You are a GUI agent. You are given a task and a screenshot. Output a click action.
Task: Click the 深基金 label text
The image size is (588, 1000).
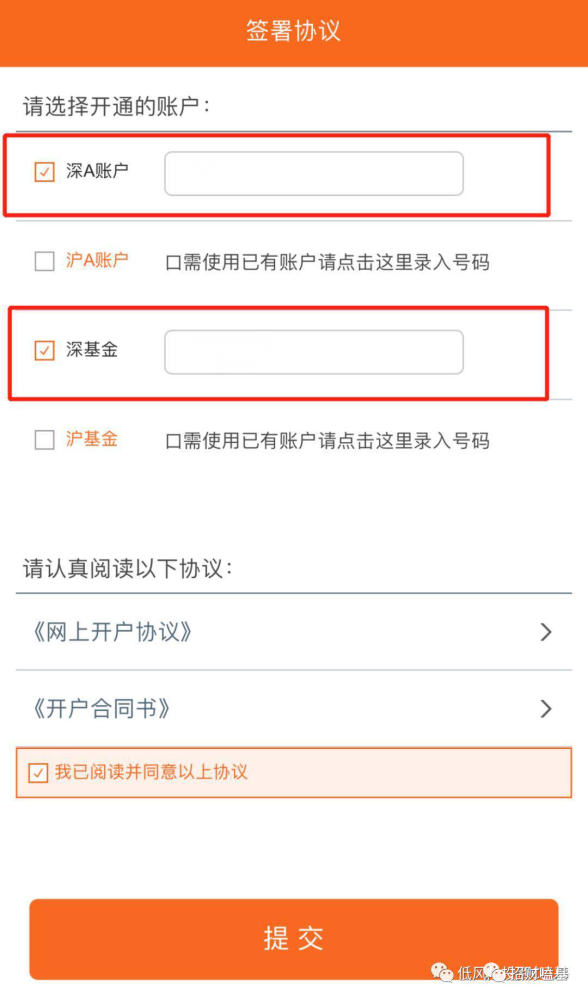coord(92,349)
